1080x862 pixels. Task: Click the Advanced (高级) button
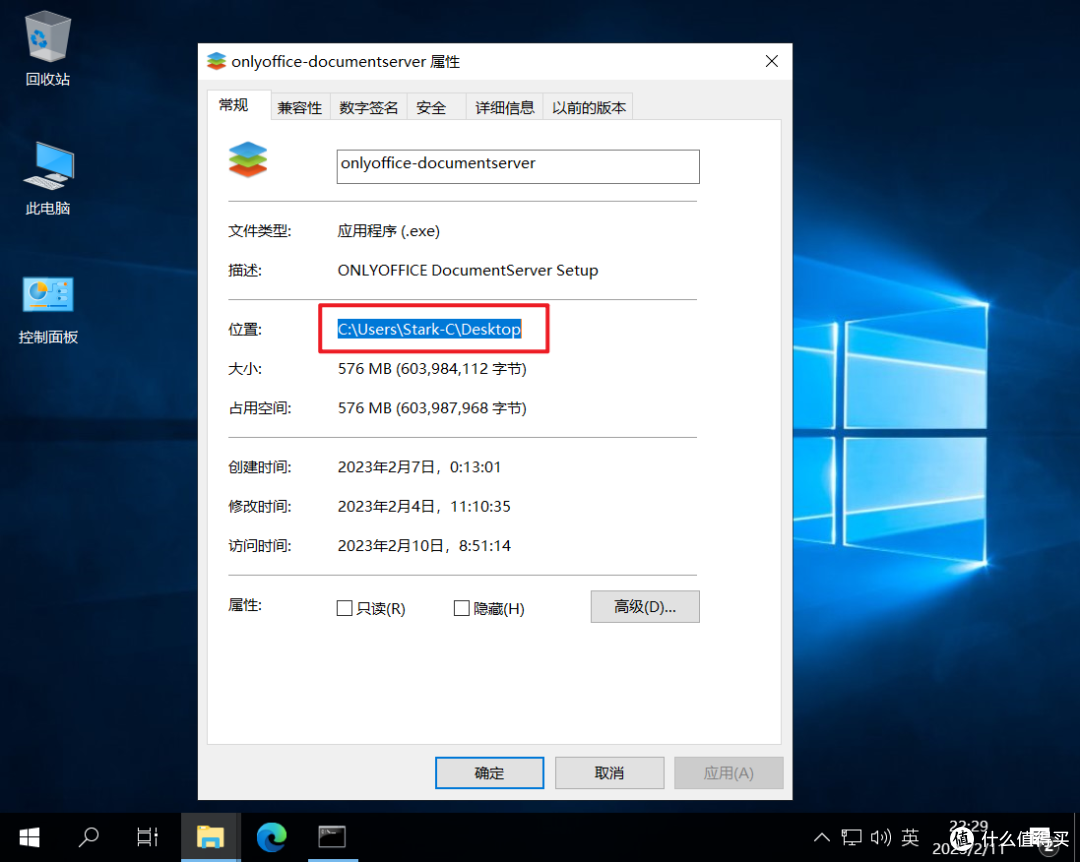pos(645,606)
